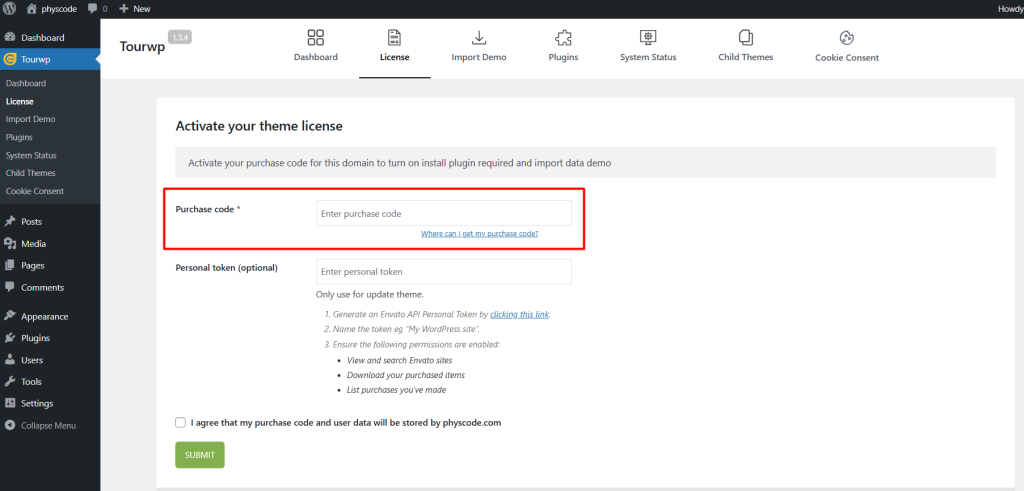
Task: Click the Child Themes copy icon
Action: click(x=746, y=37)
